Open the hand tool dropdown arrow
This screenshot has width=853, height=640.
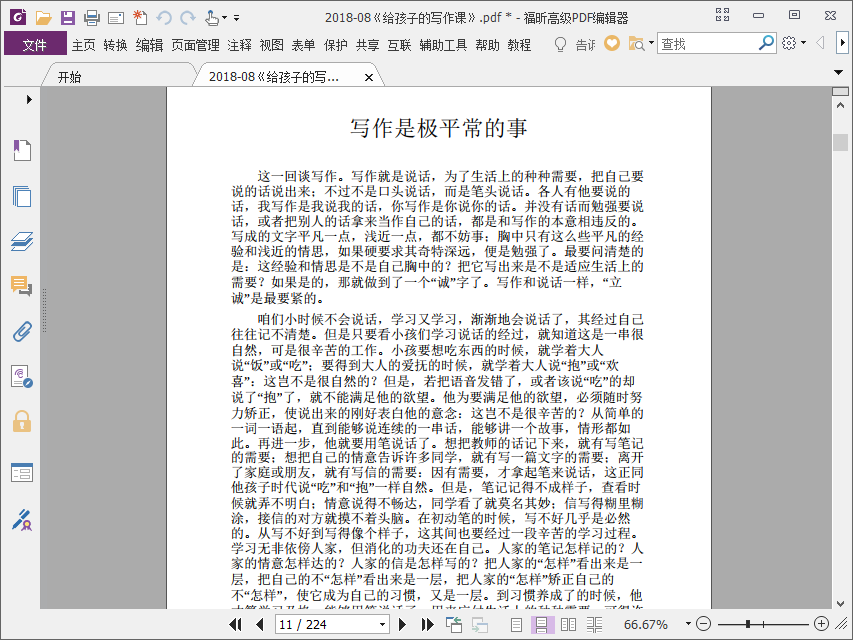pos(224,18)
